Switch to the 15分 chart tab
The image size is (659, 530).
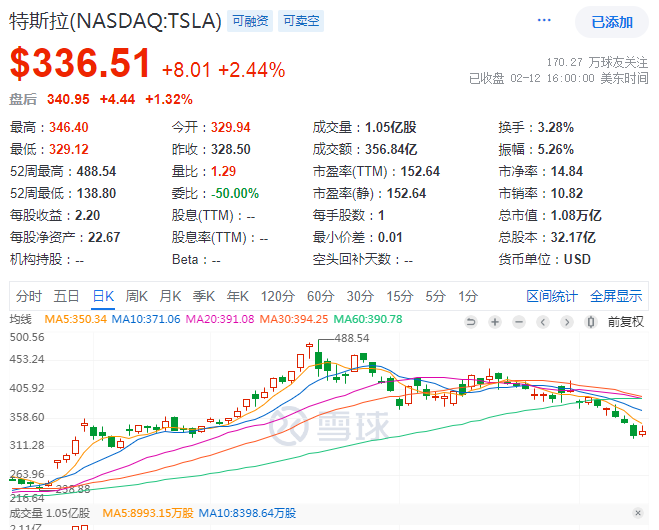pos(400,296)
